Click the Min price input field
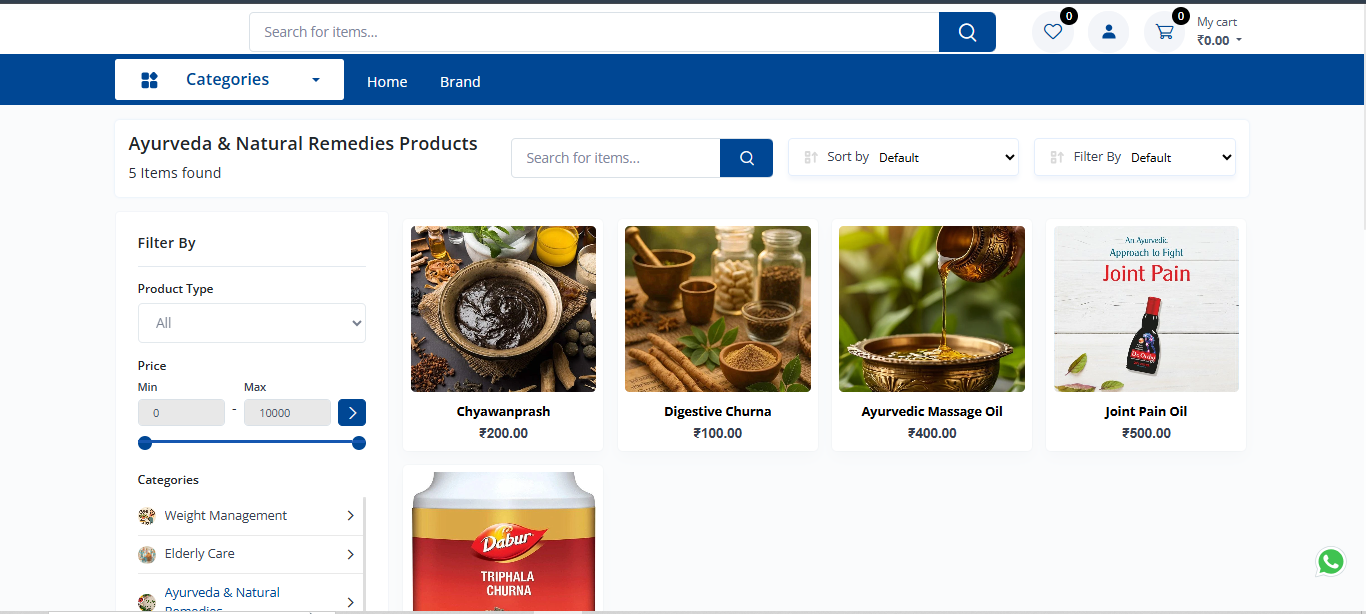Viewport: 1366px width, 614px height. (181, 412)
